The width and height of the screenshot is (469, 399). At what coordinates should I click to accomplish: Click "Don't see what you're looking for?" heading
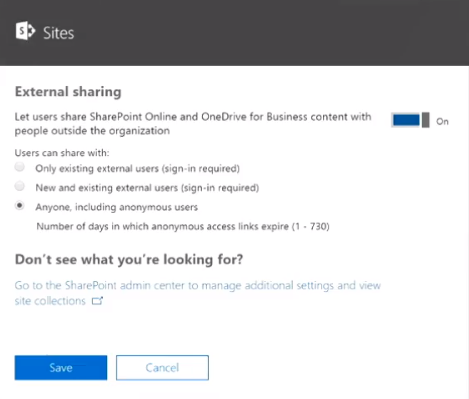tap(129, 259)
